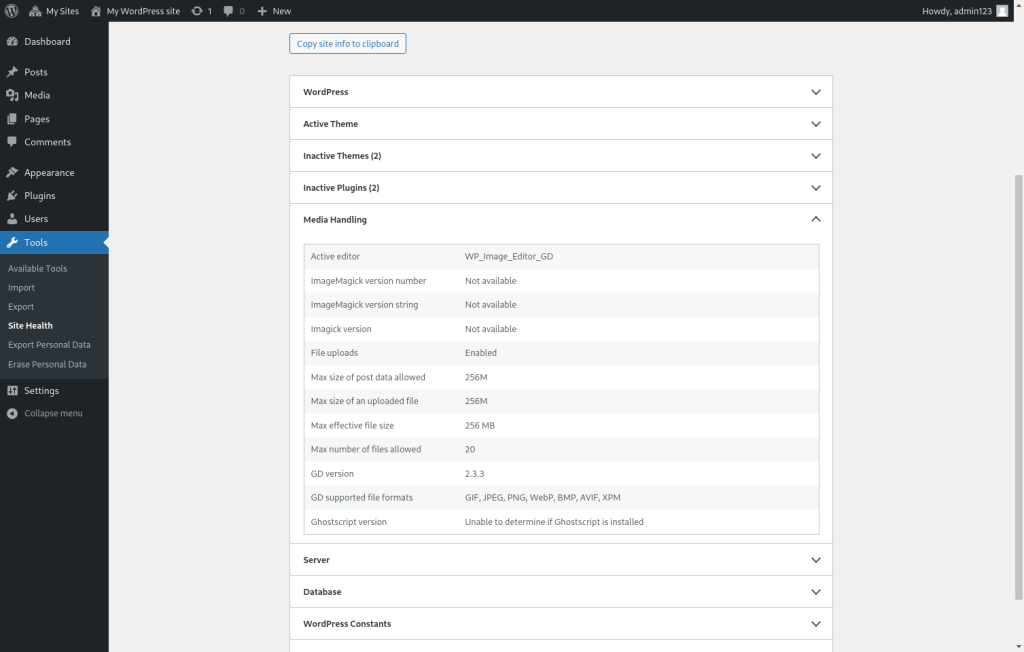Click the Appearance paintbrush icon
Screen dimensions: 1024x652
click(12, 172)
